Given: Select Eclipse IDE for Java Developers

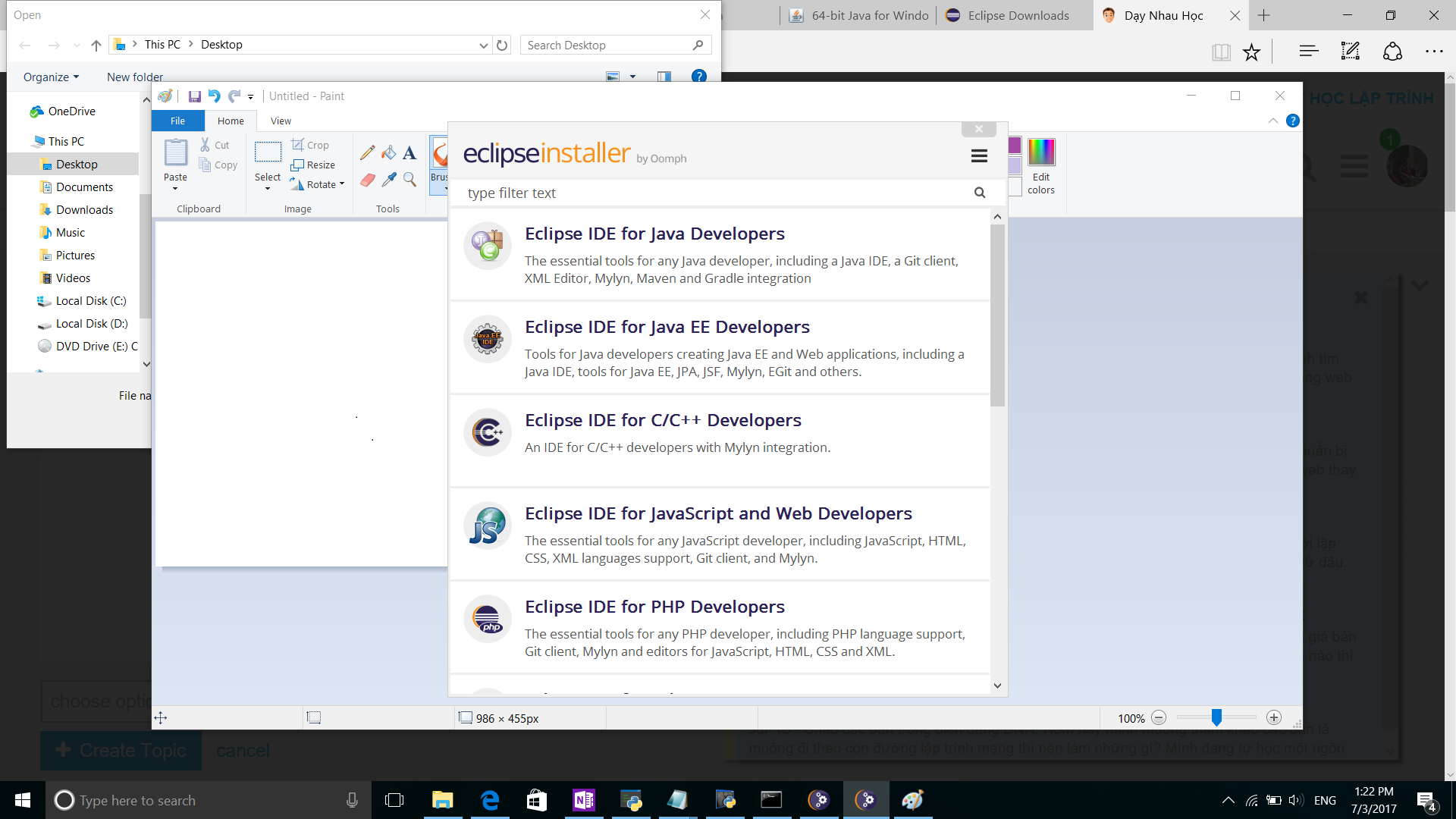Looking at the screenshot, I should coord(720,255).
